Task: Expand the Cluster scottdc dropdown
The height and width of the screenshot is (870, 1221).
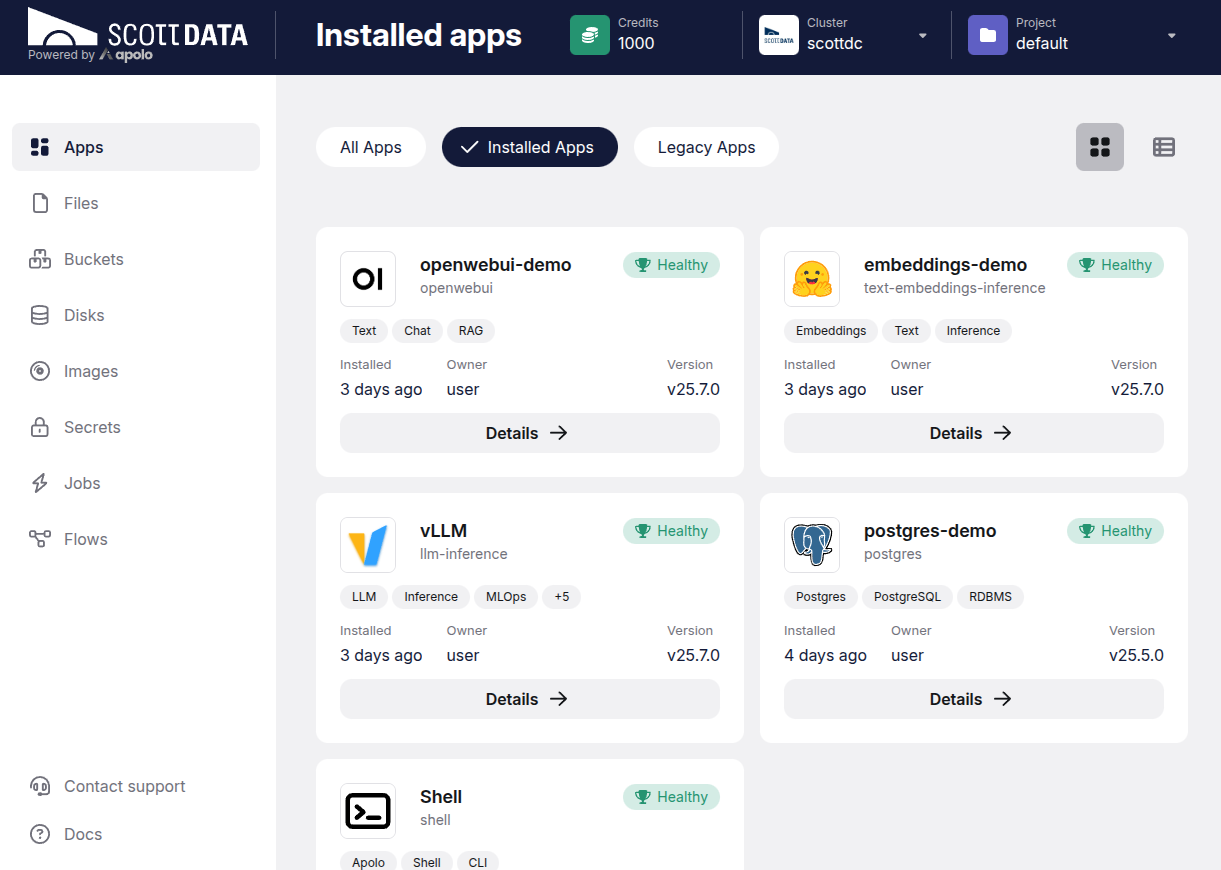Action: [x=922, y=36]
